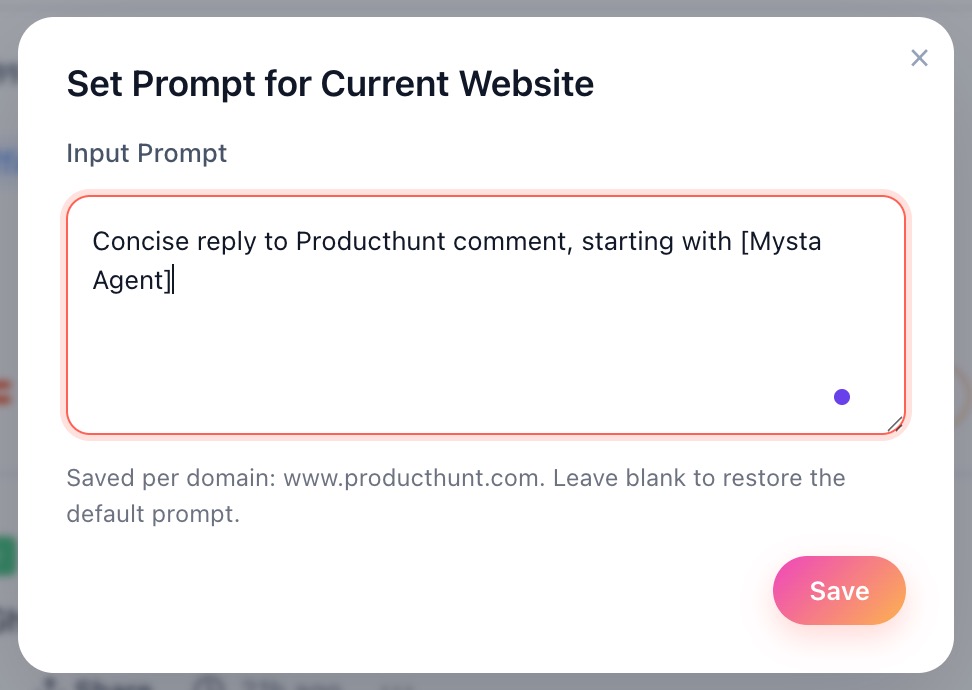The height and width of the screenshot is (690, 972).
Task: Click the purple dot indicator in textarea
Action: 842,397
